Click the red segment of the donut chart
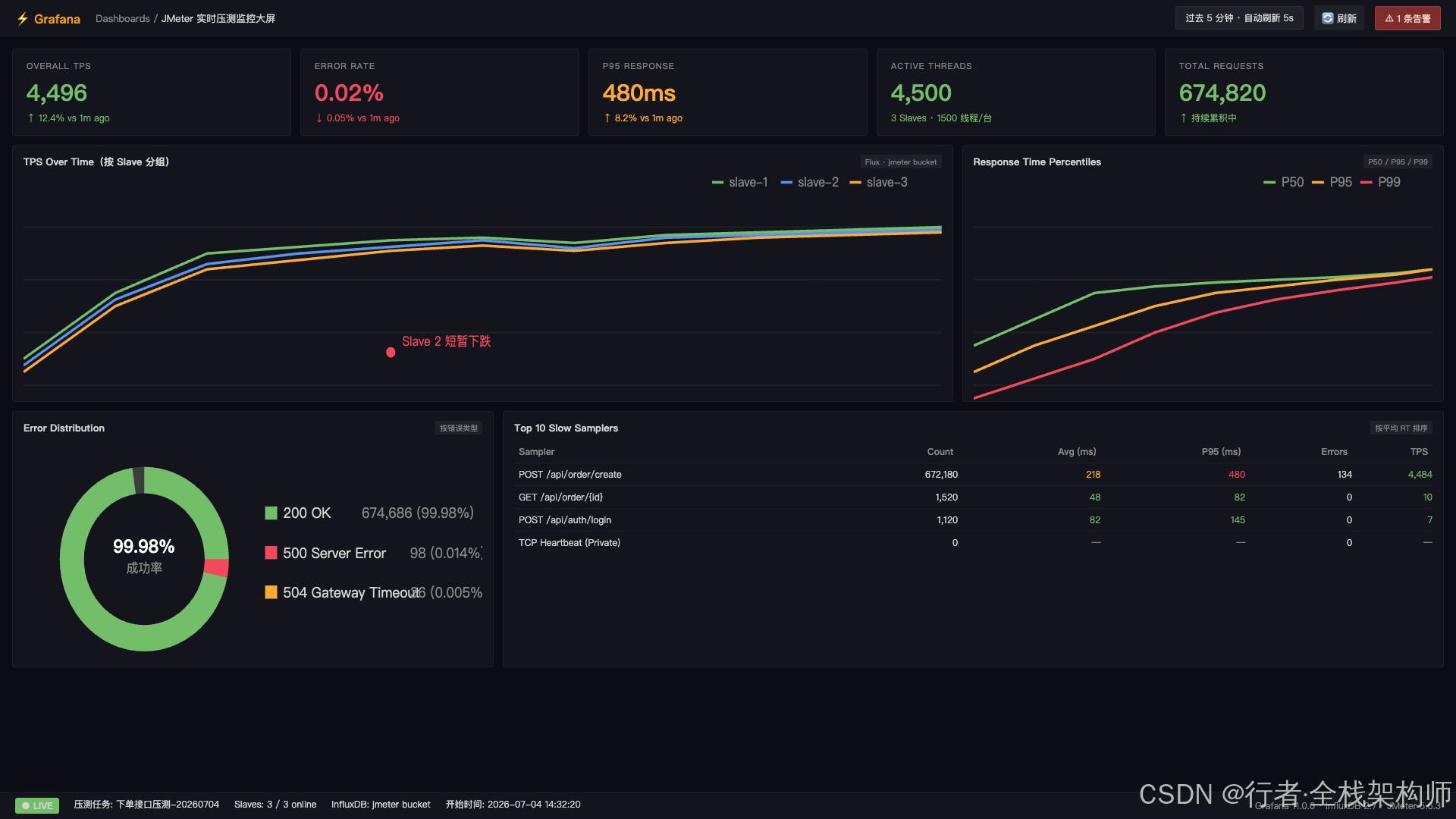The width and height of the screenshot is (1456, 819). pos(217,568)
